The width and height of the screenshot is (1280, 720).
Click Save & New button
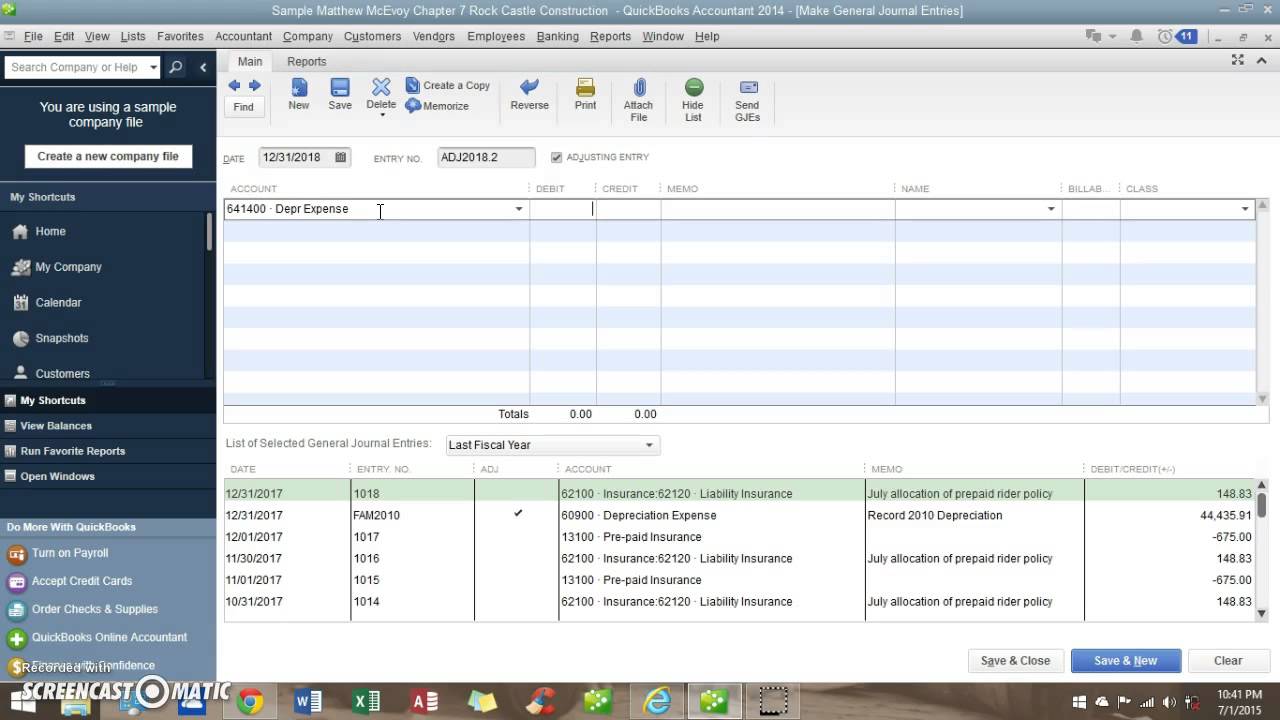click(1126, 661)
